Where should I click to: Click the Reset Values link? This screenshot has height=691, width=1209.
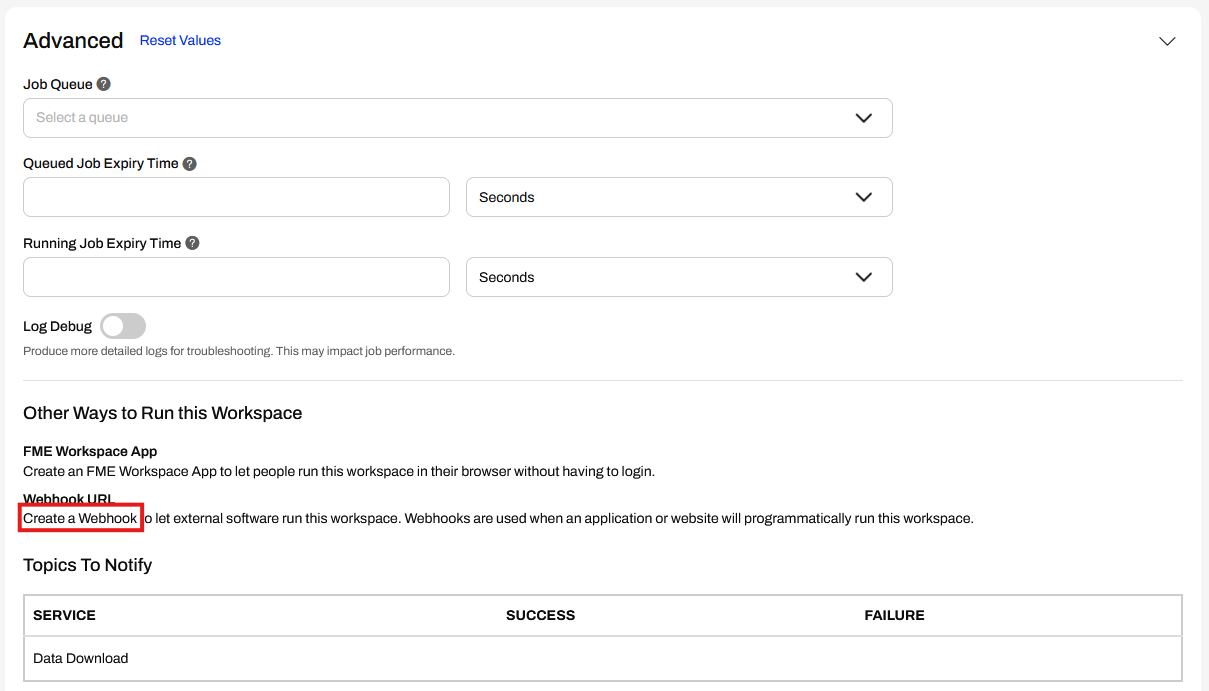180,40
